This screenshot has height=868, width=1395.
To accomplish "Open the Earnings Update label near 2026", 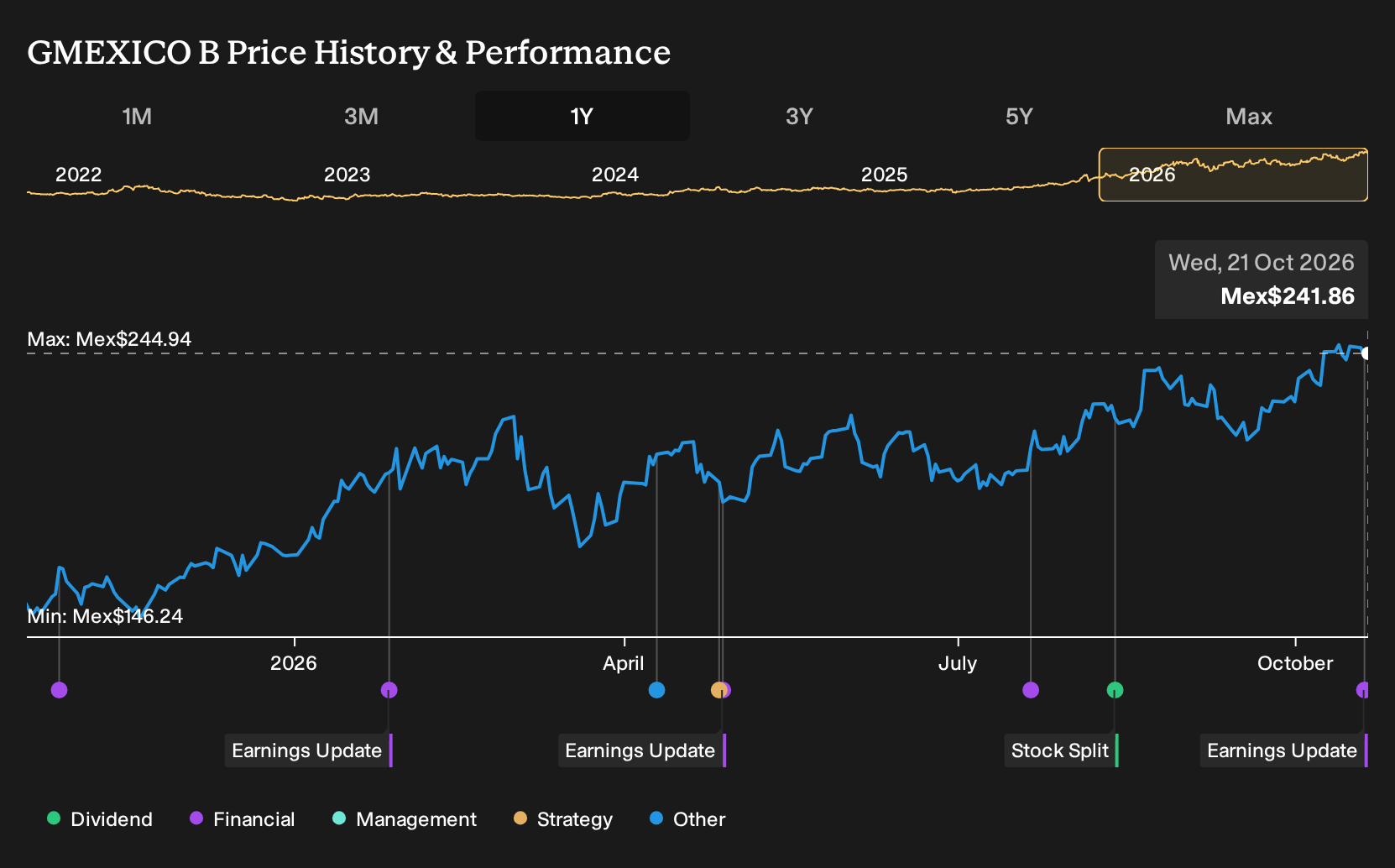I will (308, 750).
